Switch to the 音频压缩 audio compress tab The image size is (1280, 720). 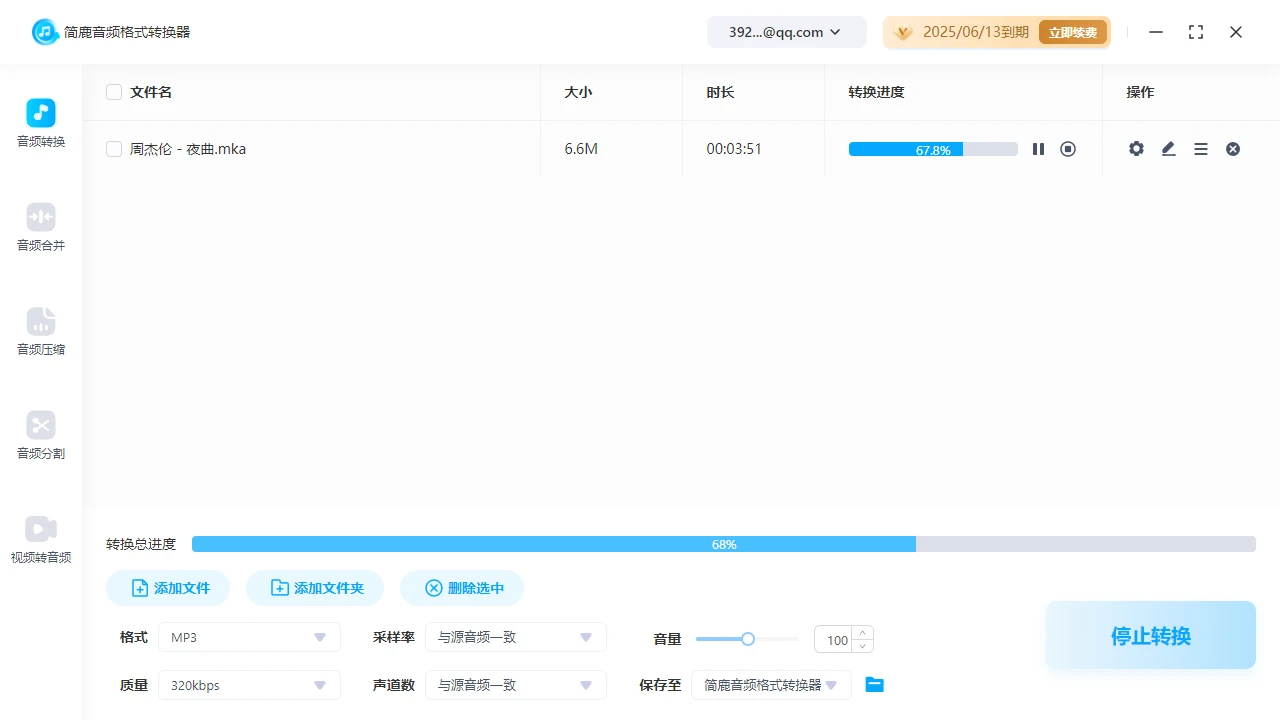click(x=41, y=332)
